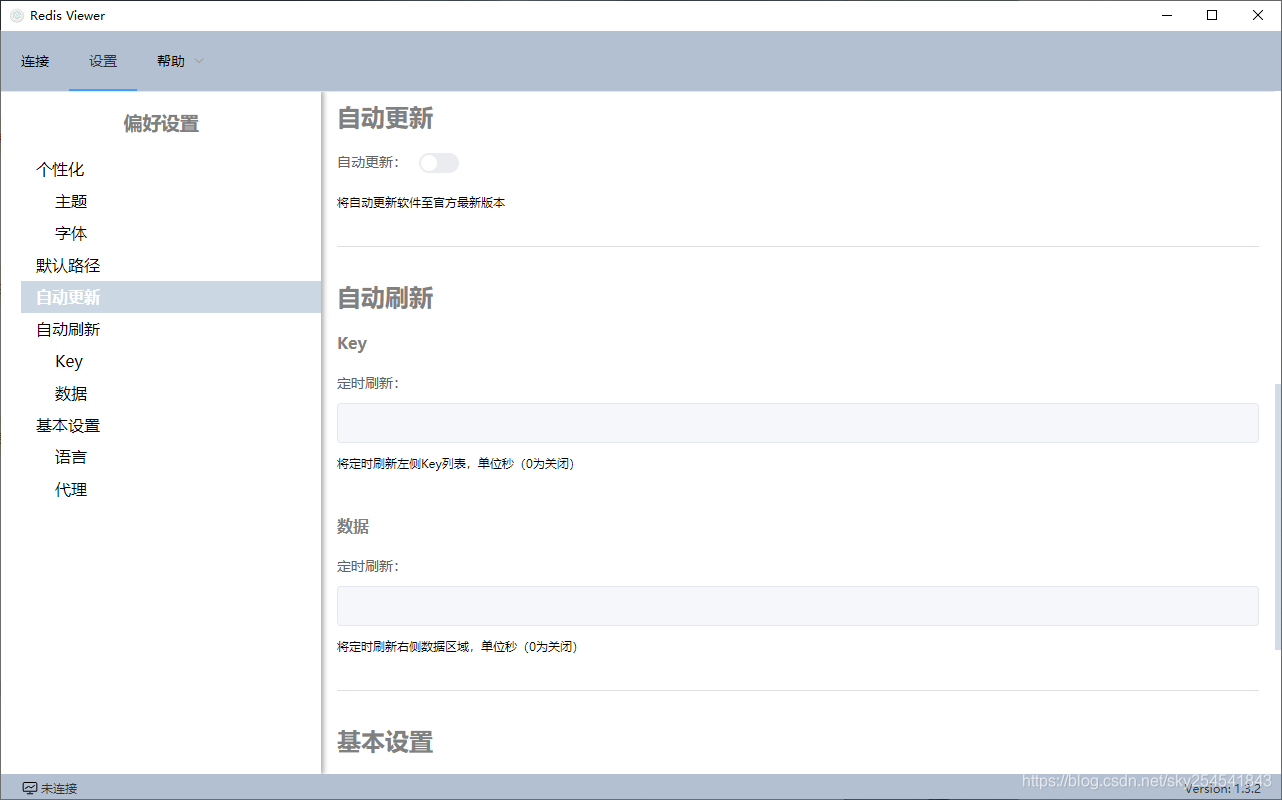The height and width of the screenshot is (800, 1282).
Task: Close the Redis Viewer window
Action: (x=1258, y=15)
